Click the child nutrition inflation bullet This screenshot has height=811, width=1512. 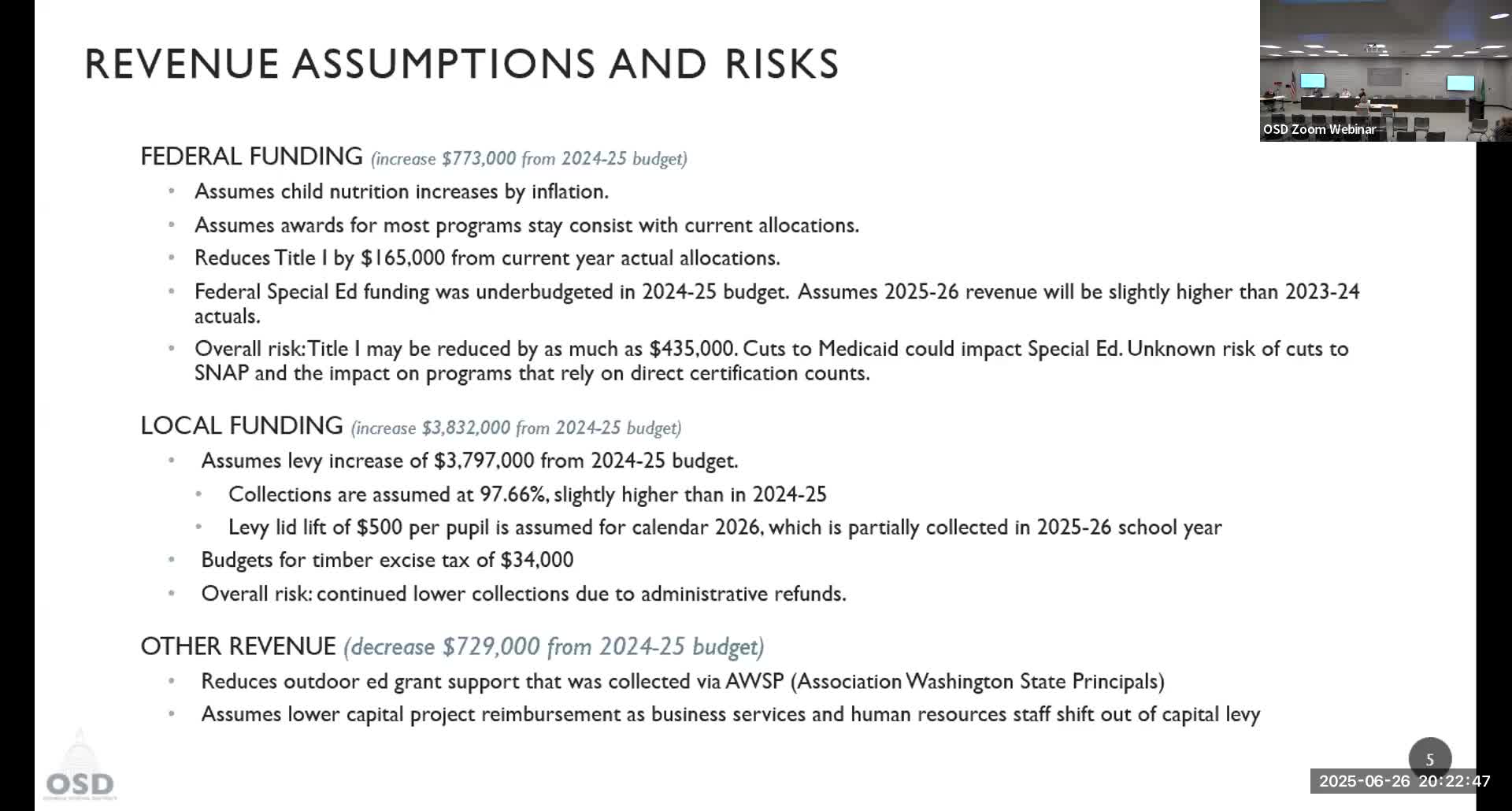pyautogui.click(x=401, y=191)
